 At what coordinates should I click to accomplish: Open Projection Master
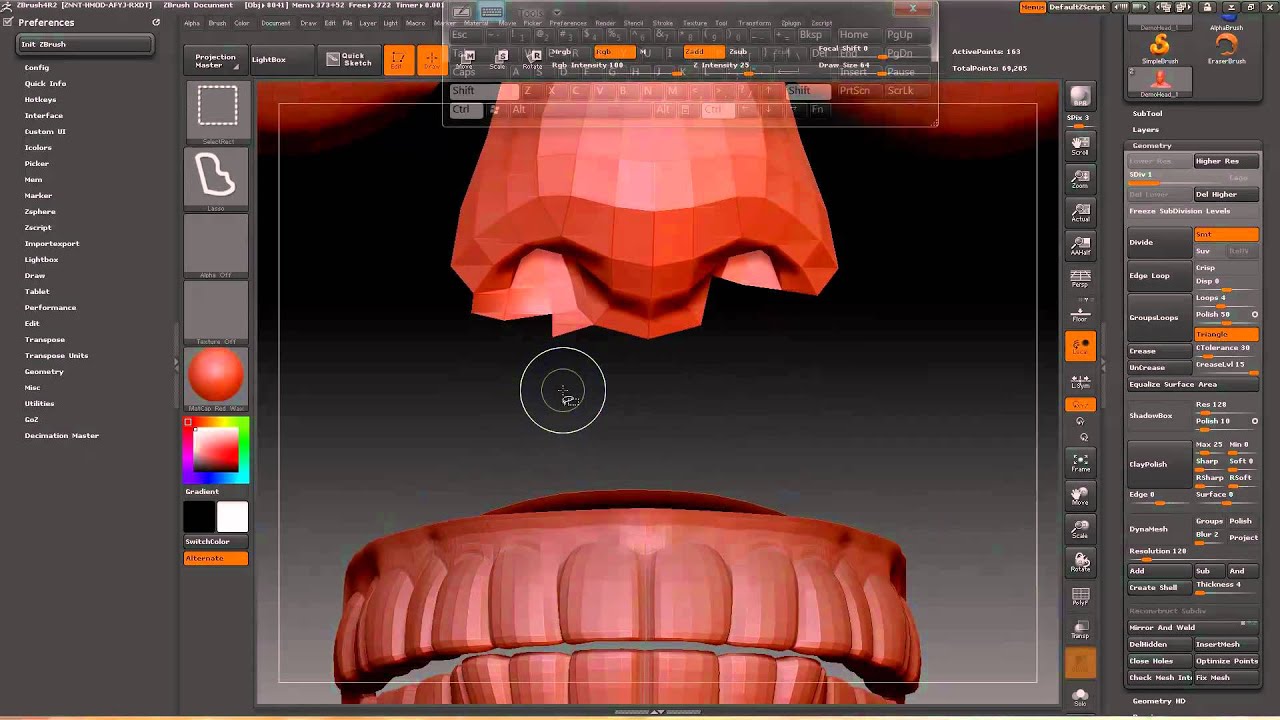(215, 60)
